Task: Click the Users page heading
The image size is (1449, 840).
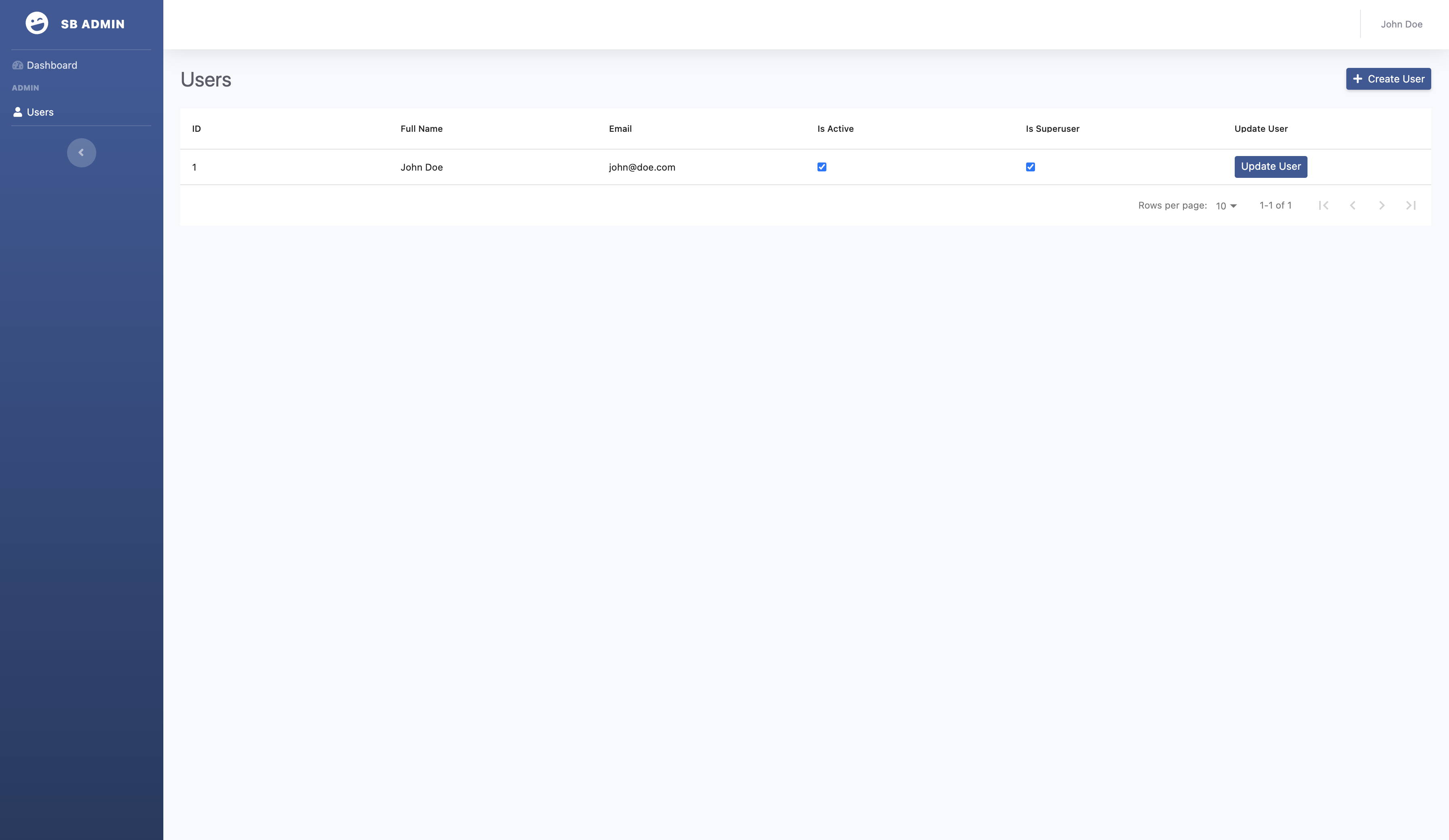Action: pos(206,79)
